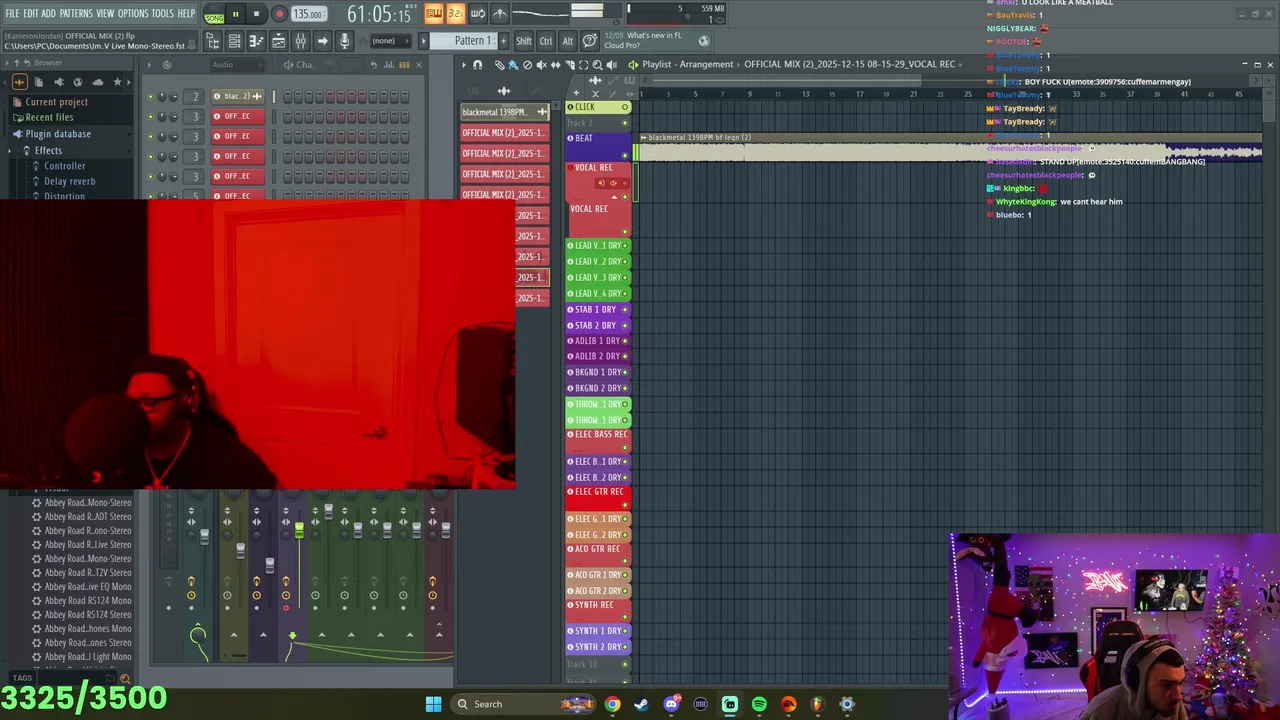Viewport: 1280px width, 720px height.
Task: Open Browser plugin database speaker icon
Action: tap(59, 82)
